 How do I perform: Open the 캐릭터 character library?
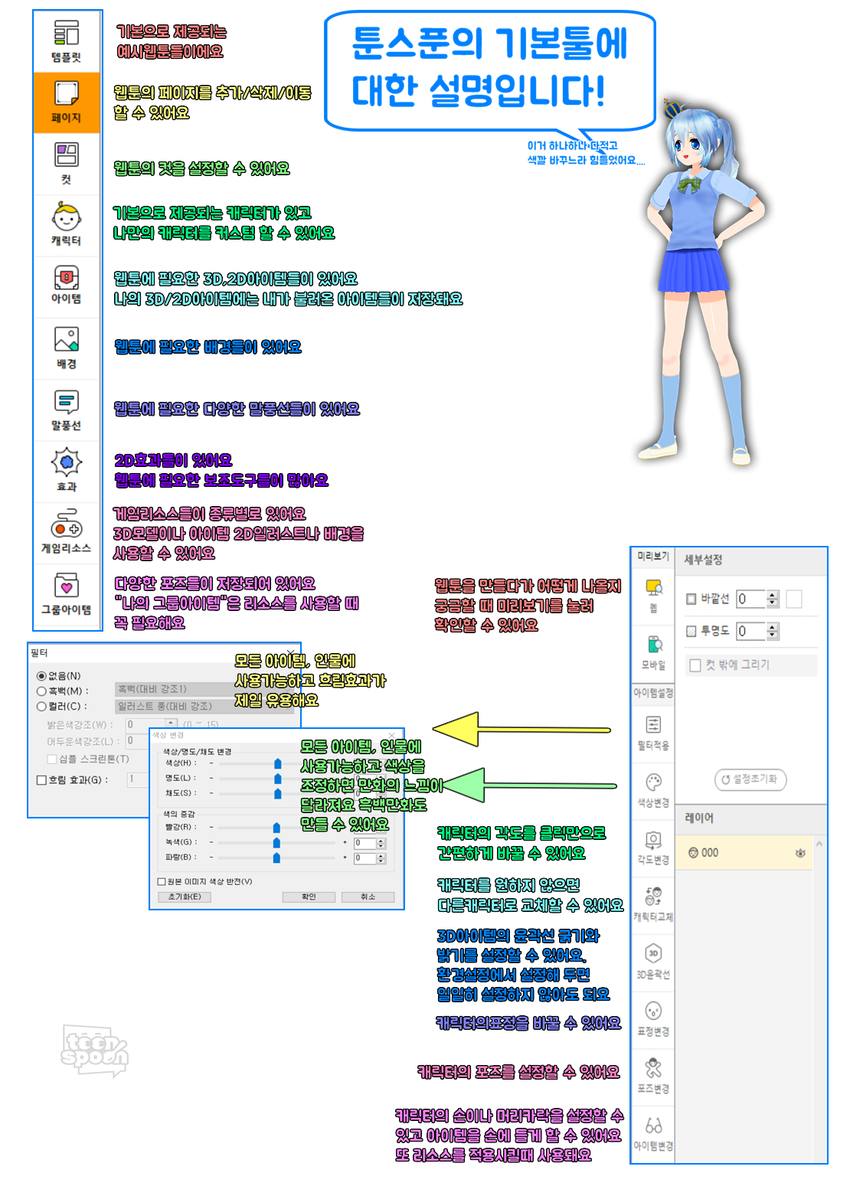(x=67, y=225)
